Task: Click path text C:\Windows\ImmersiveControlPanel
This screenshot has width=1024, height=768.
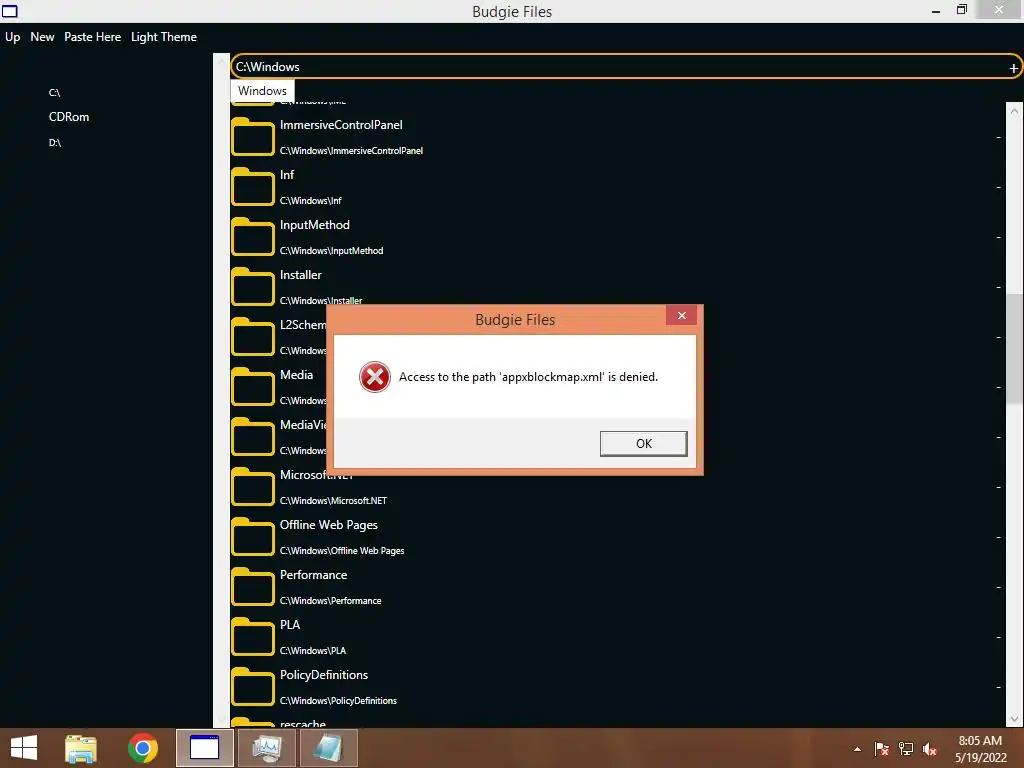Action: (x=351, y=151)
